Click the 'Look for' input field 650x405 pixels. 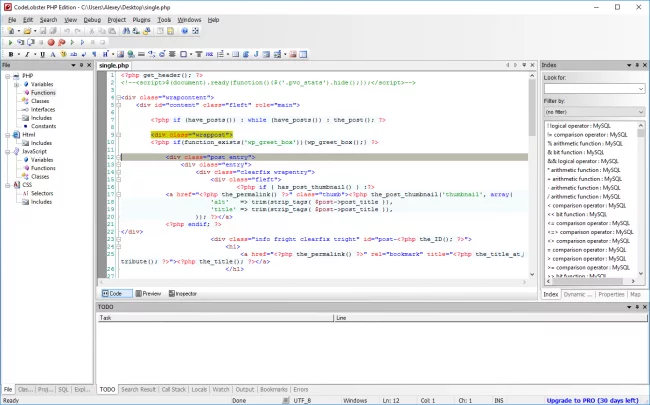click(591, 89)
